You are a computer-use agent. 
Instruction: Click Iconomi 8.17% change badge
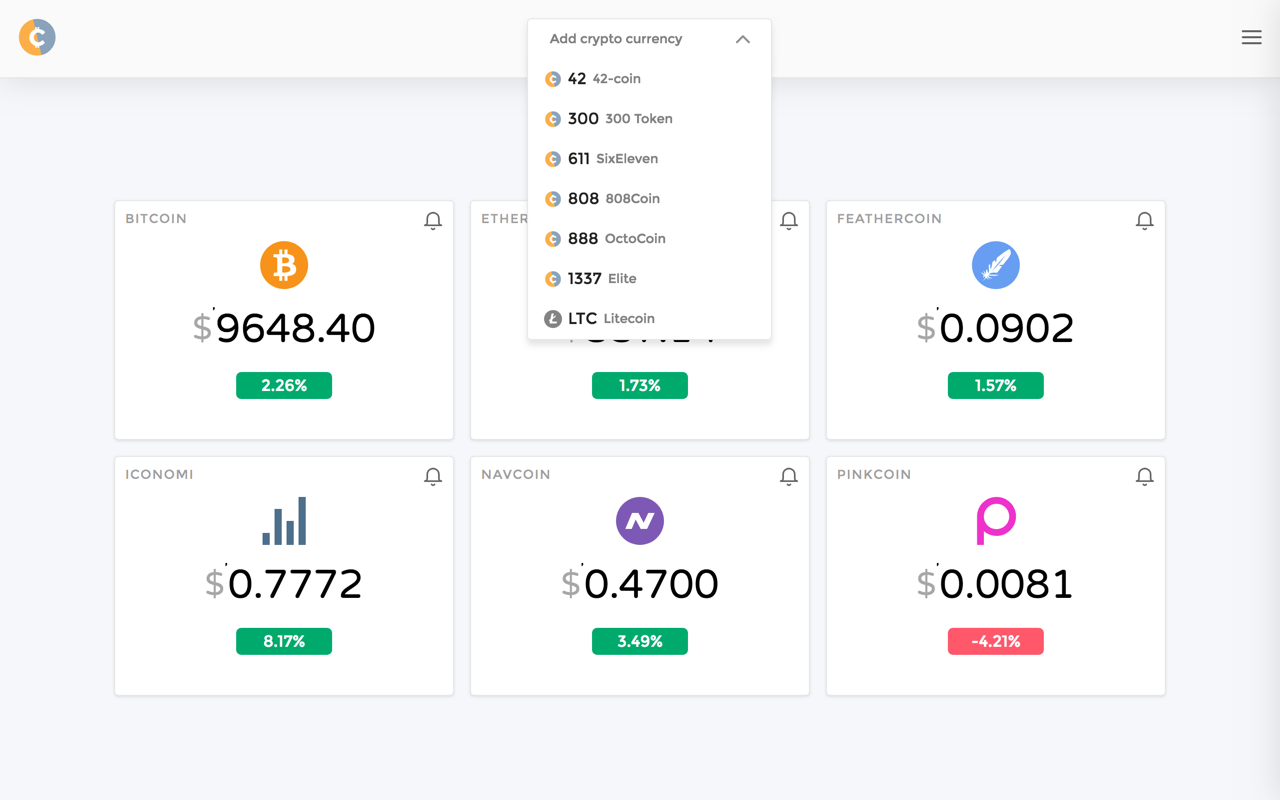pos(284,641)
